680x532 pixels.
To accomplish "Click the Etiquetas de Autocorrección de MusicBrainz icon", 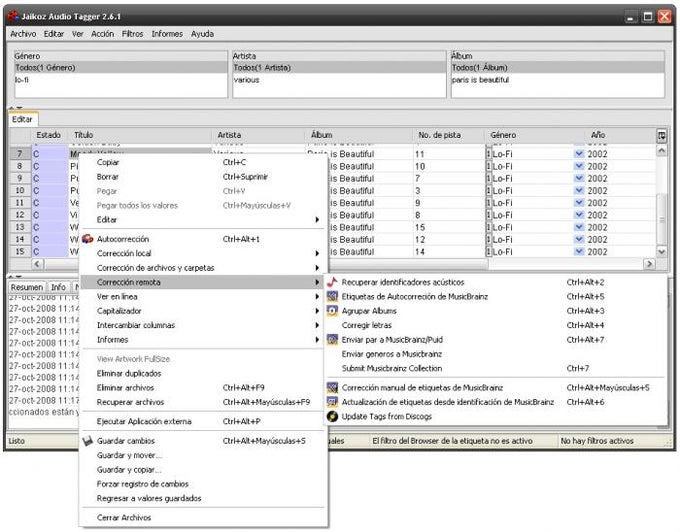I will click(x=332, y=297).
